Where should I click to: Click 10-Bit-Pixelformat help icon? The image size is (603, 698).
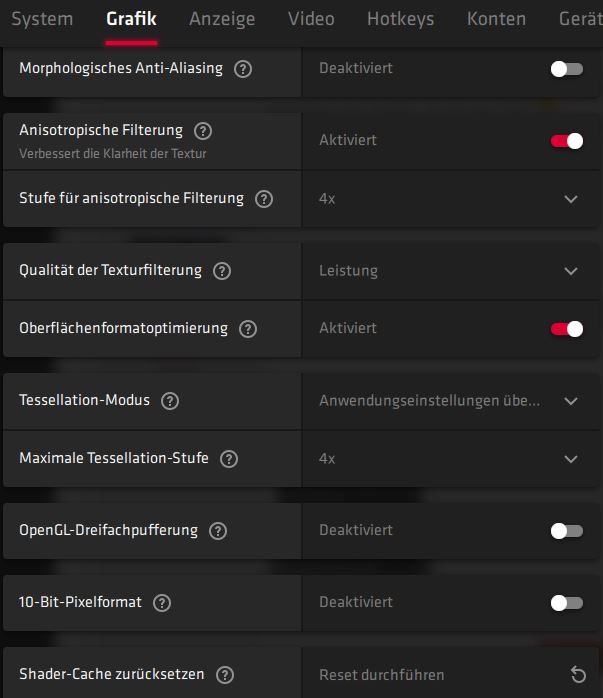pos(162,603)
